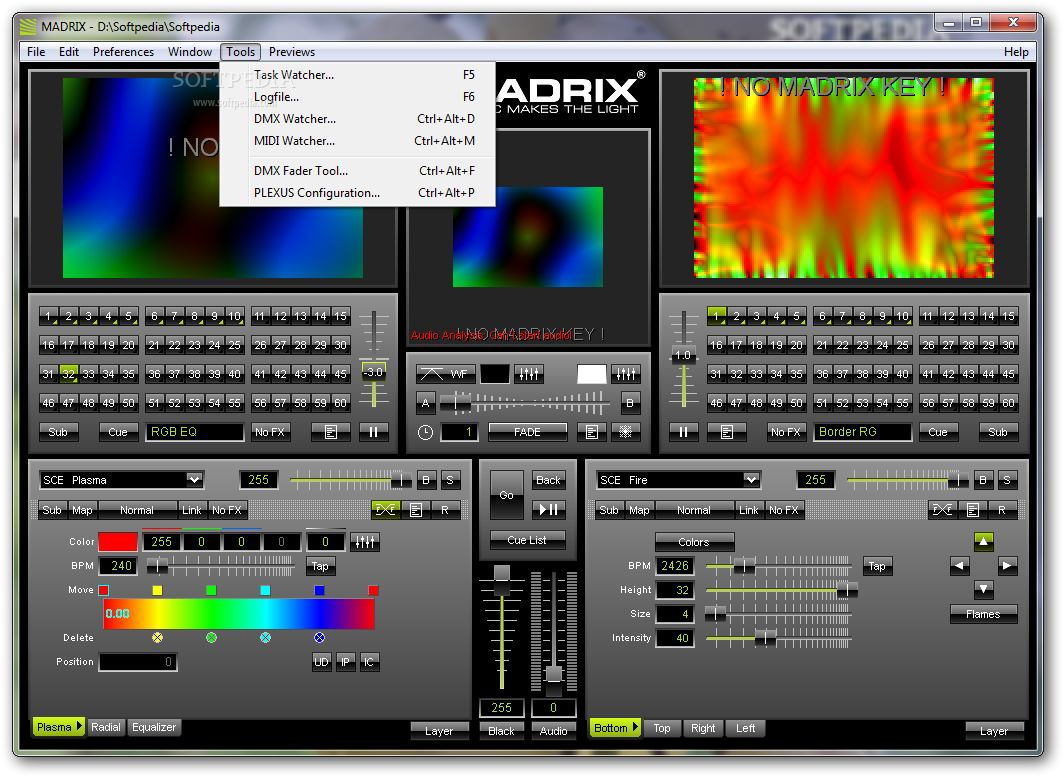Pause the RGB EQ storage playback
The width and height of the screenshot is (1064, 777).
click(x=373, y=432)
